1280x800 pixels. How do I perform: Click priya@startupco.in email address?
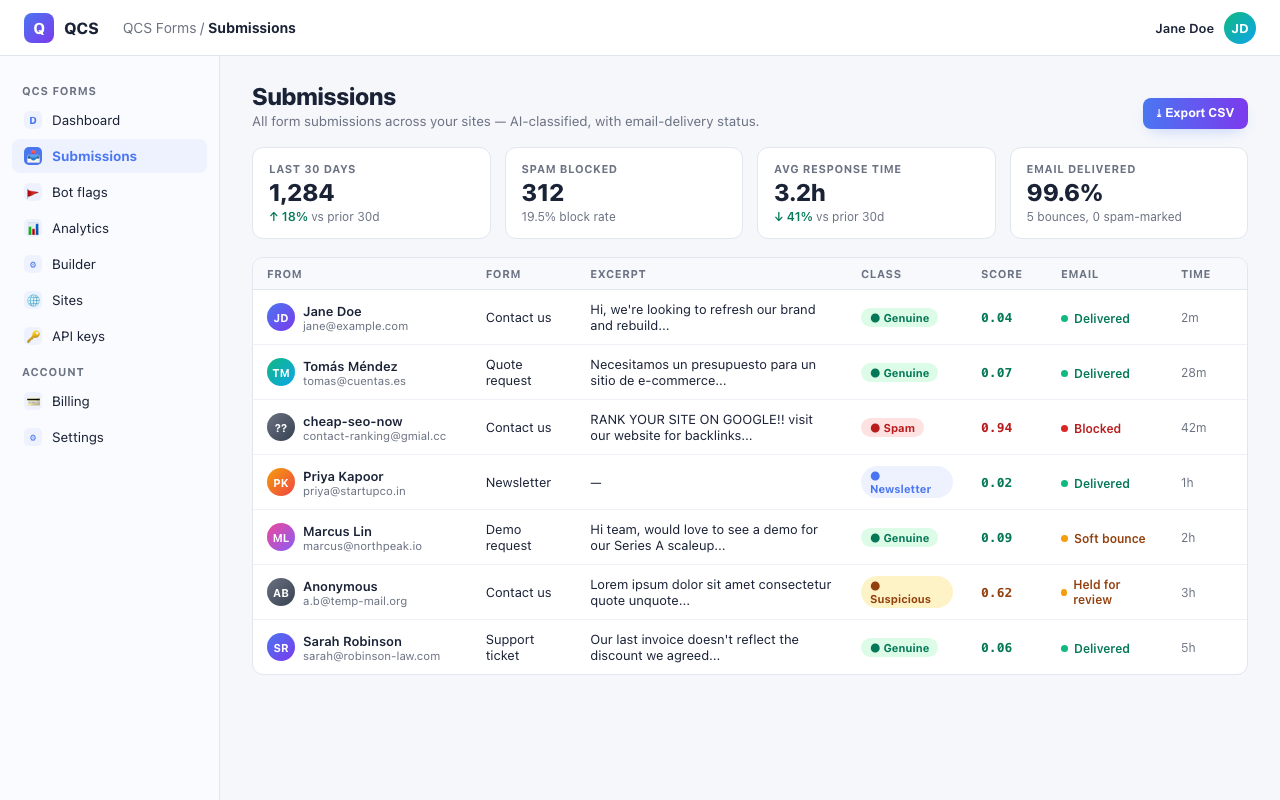pos(354,491)
